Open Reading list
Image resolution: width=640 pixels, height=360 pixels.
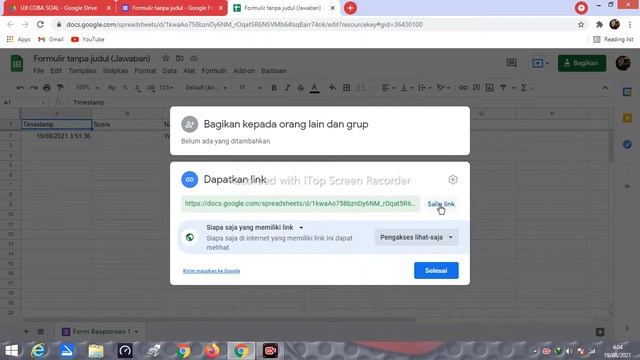click(613, 40)
